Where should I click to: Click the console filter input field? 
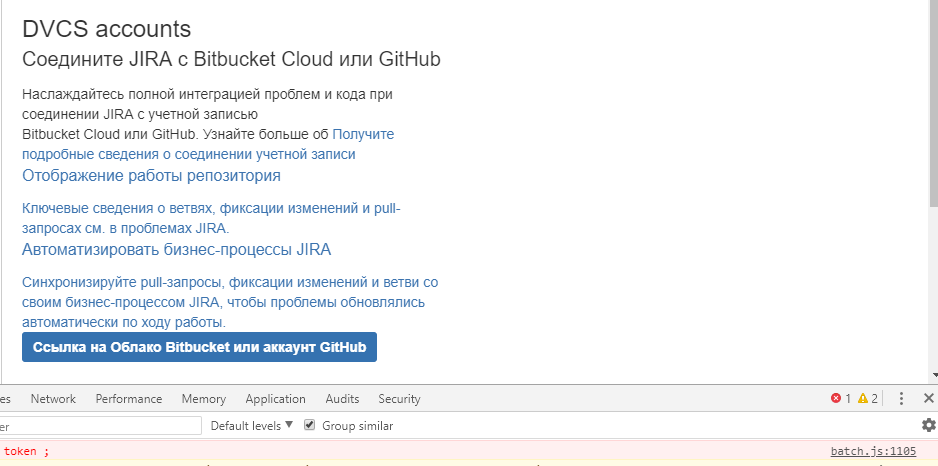pos(100,426)
